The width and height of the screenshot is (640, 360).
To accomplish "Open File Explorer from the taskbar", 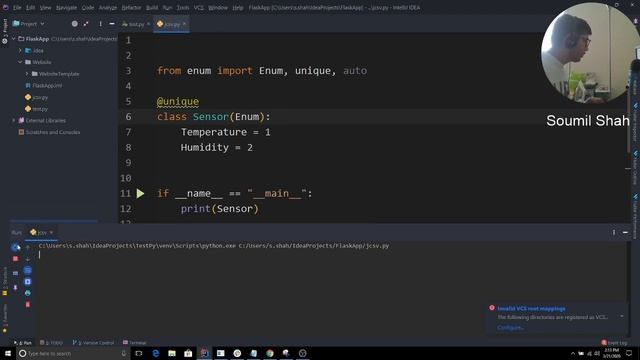I will coord(172,353).
